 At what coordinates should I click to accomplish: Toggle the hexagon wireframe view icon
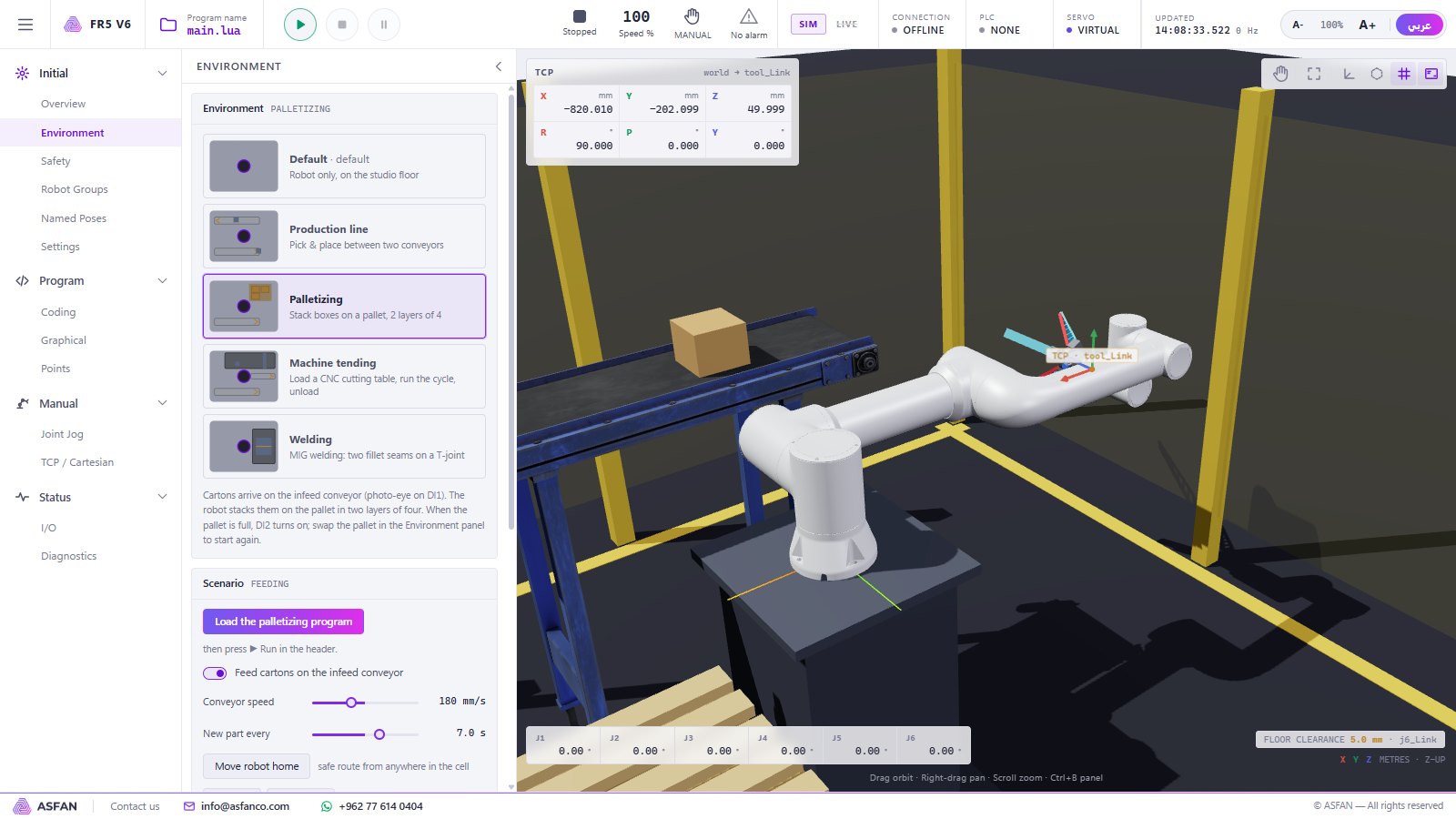pyautogui.click(x=1377, y=74)
